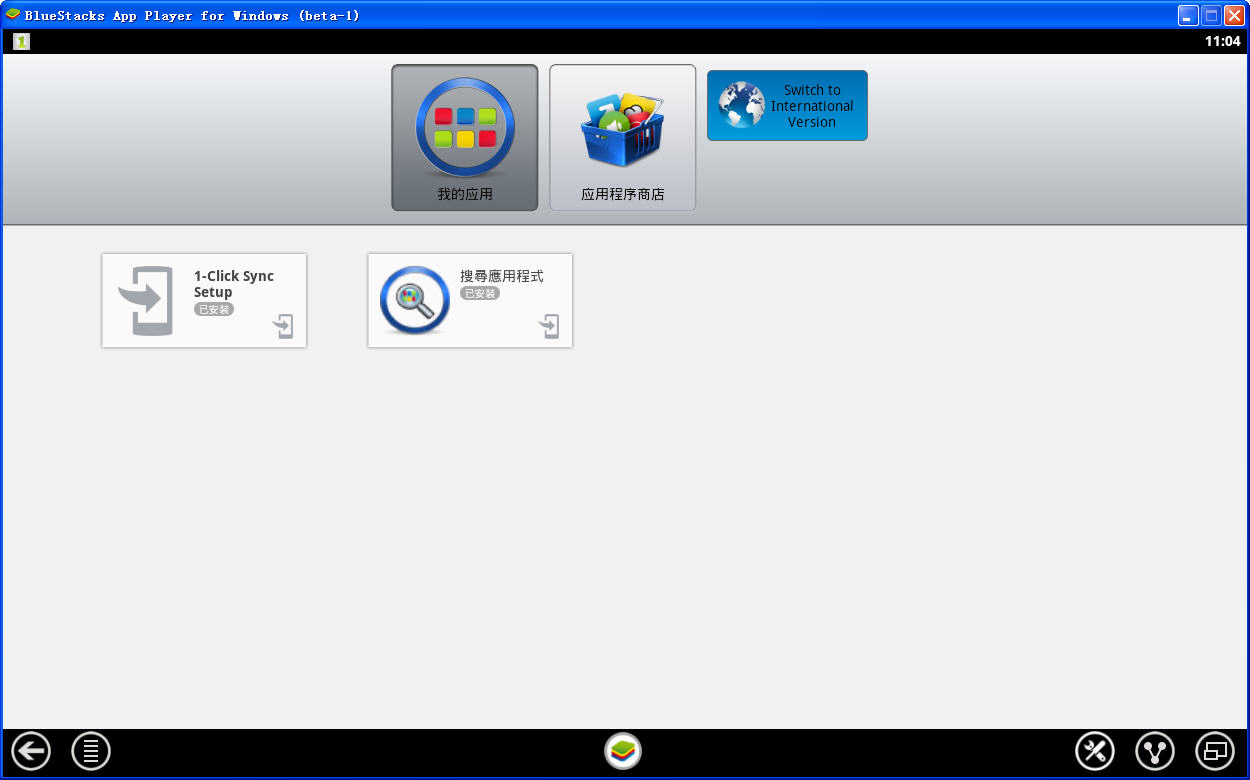Image resolution: width=1250 pixels, height=780 pixels.
Task: Click Switch to International Version button
Action: [787, 105]
